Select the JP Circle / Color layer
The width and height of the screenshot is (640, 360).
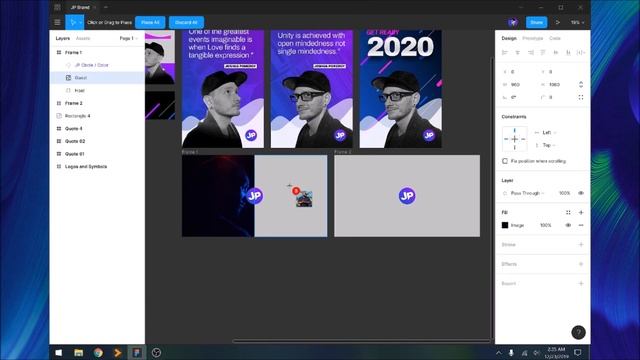coord(97,65)
